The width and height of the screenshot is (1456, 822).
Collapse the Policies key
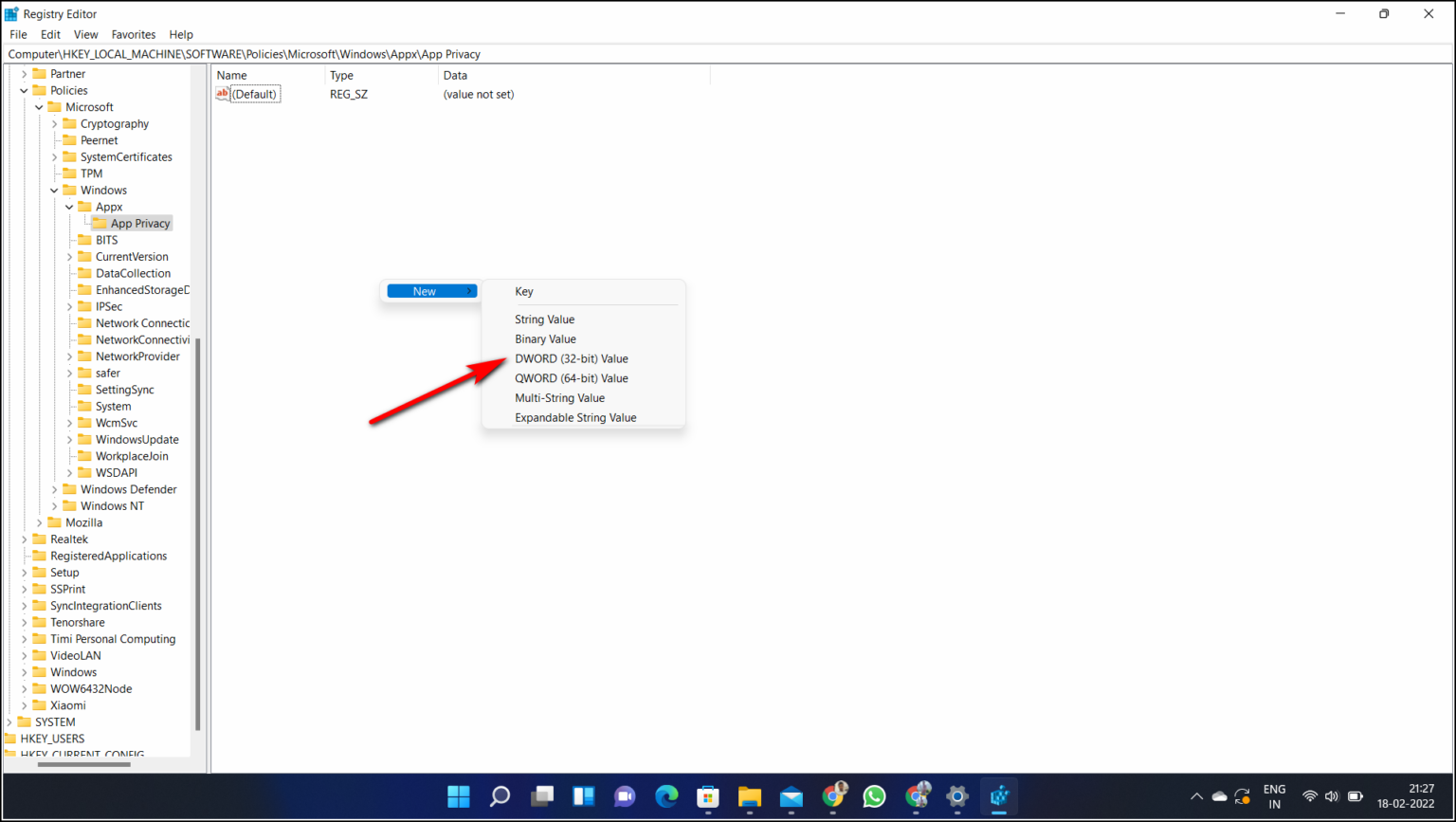coord(22,90)
